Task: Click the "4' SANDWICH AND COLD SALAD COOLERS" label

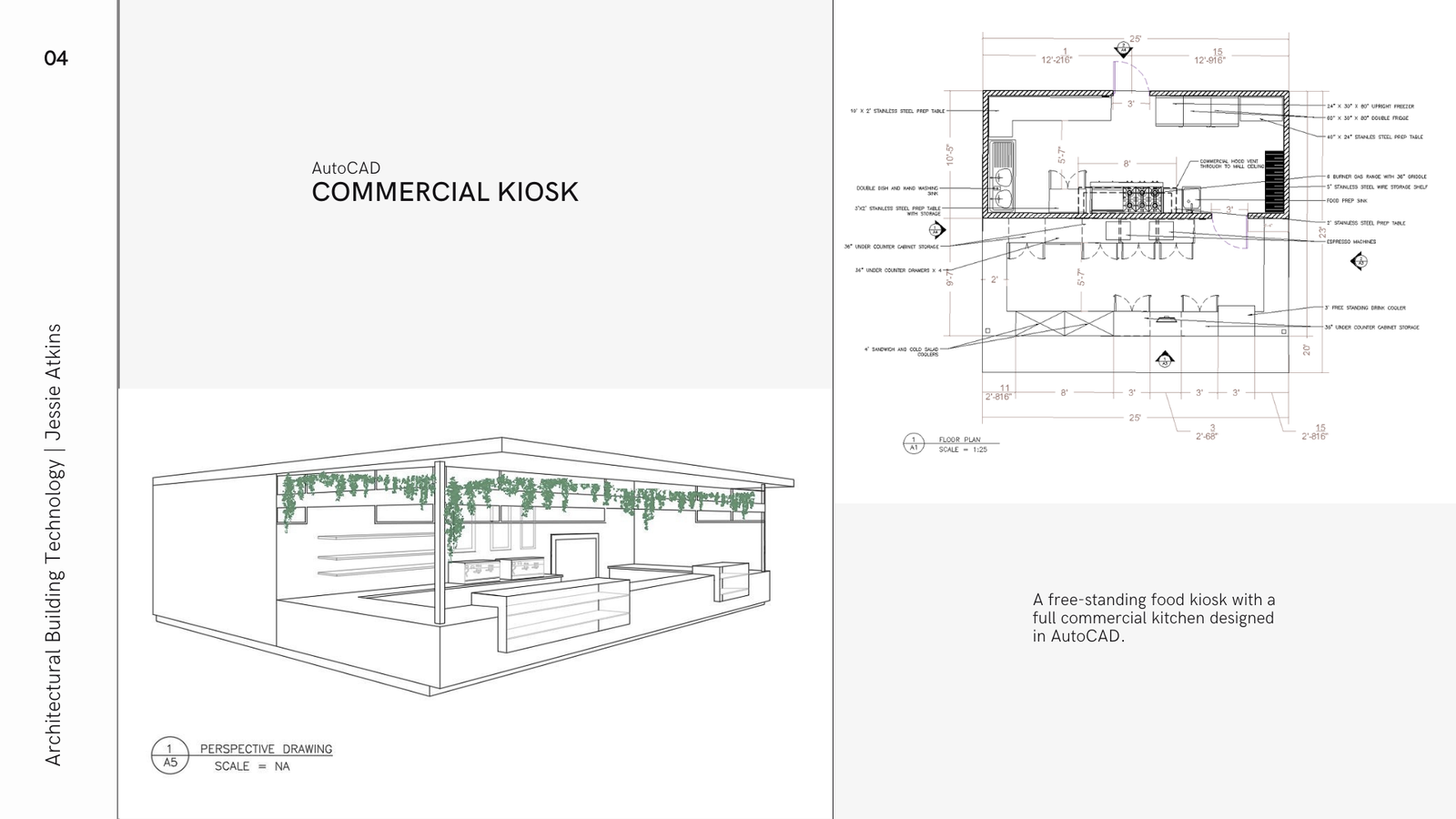Action: pyautogui.click(x=901, y=351)
